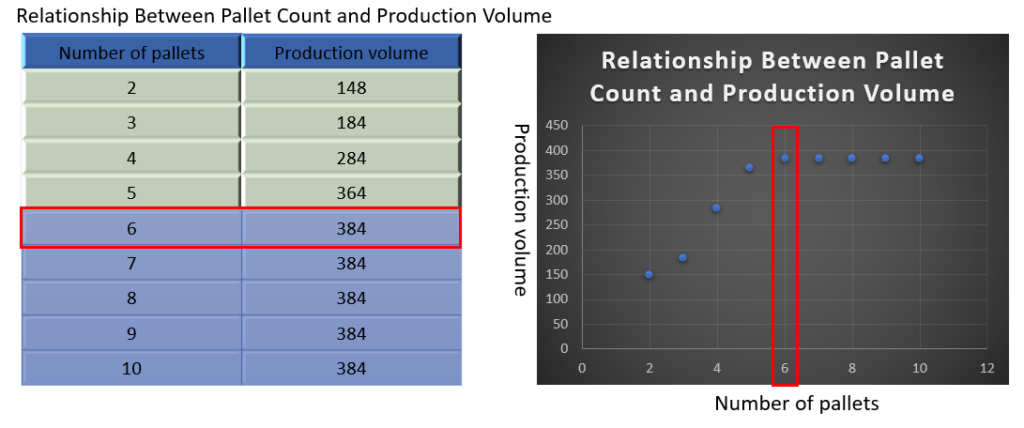Viewport: 1024px width, 428px height.
Task: Select the data point at 5 pallets
Action: click(x=750, y=168)
